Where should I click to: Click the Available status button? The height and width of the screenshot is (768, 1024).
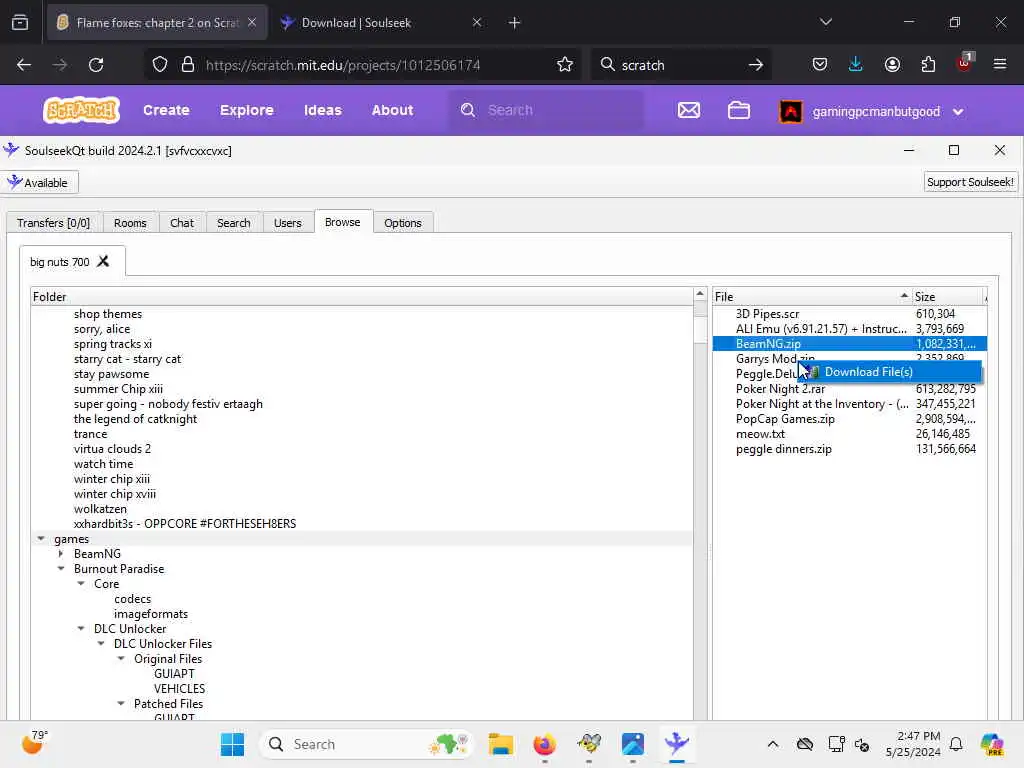[39, 182]
